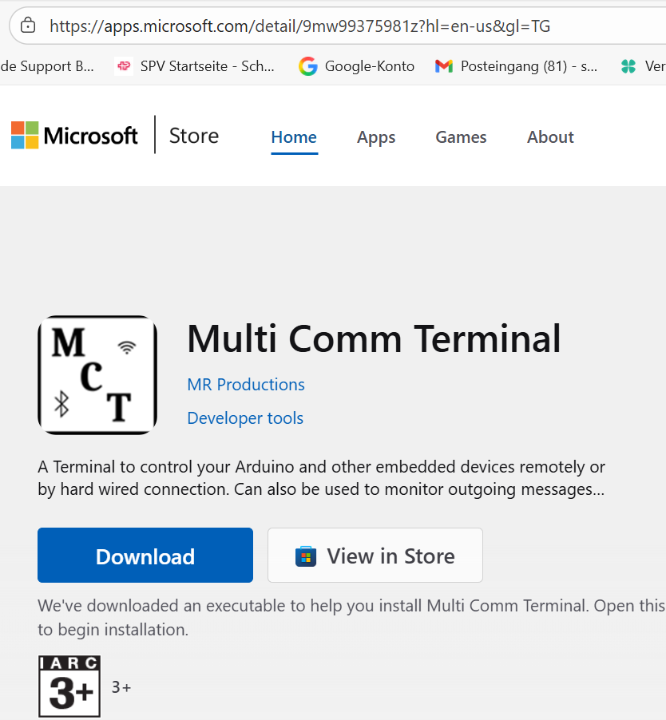The height and width of the screenshot is (720, 666).
Task: Click the View in Store button
Action: (375, 556)
